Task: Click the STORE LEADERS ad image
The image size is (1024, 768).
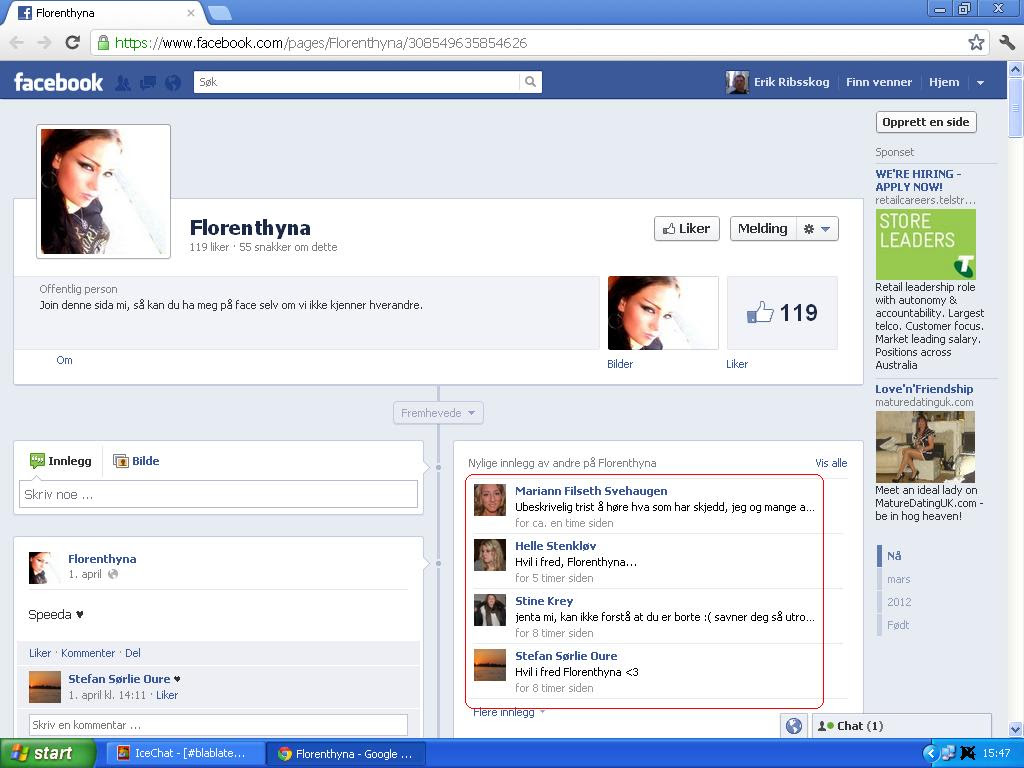Action: click(925, 244)
